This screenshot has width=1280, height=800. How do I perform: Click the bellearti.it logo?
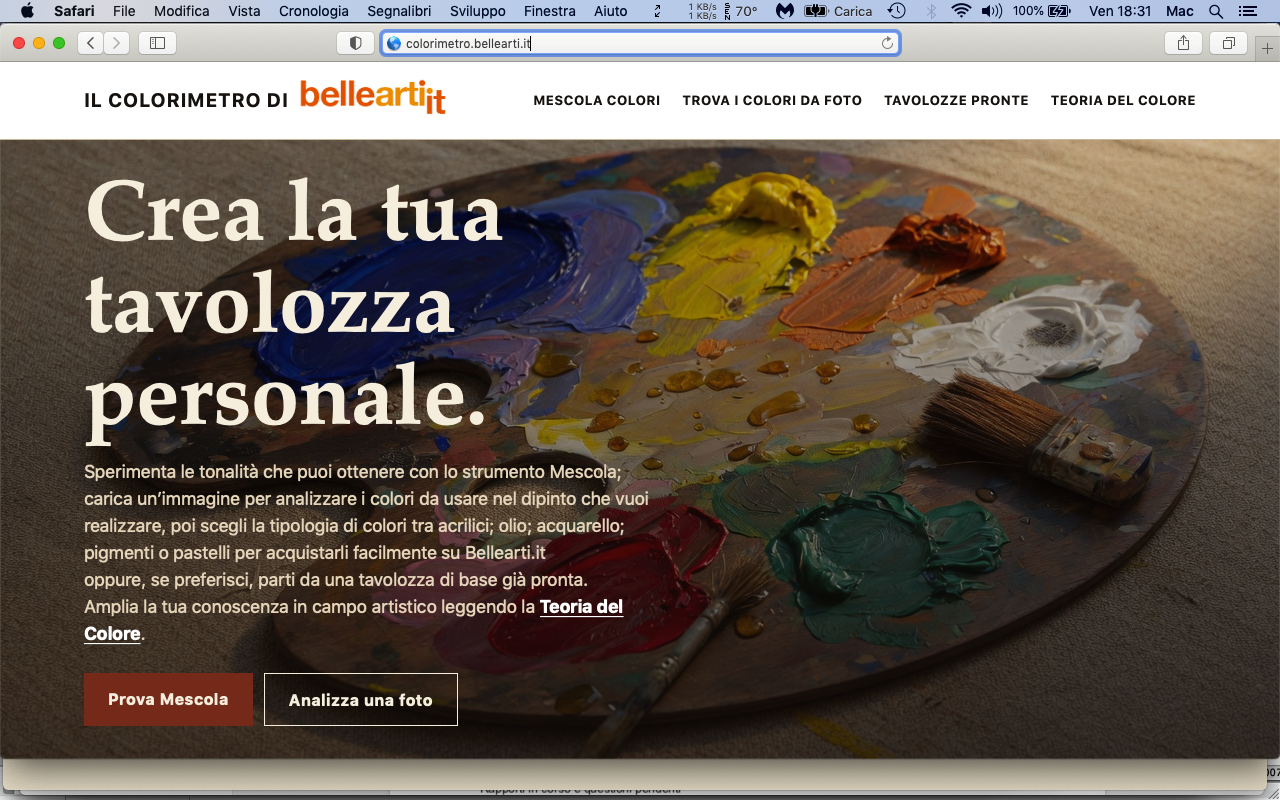(x=373, y=97)
